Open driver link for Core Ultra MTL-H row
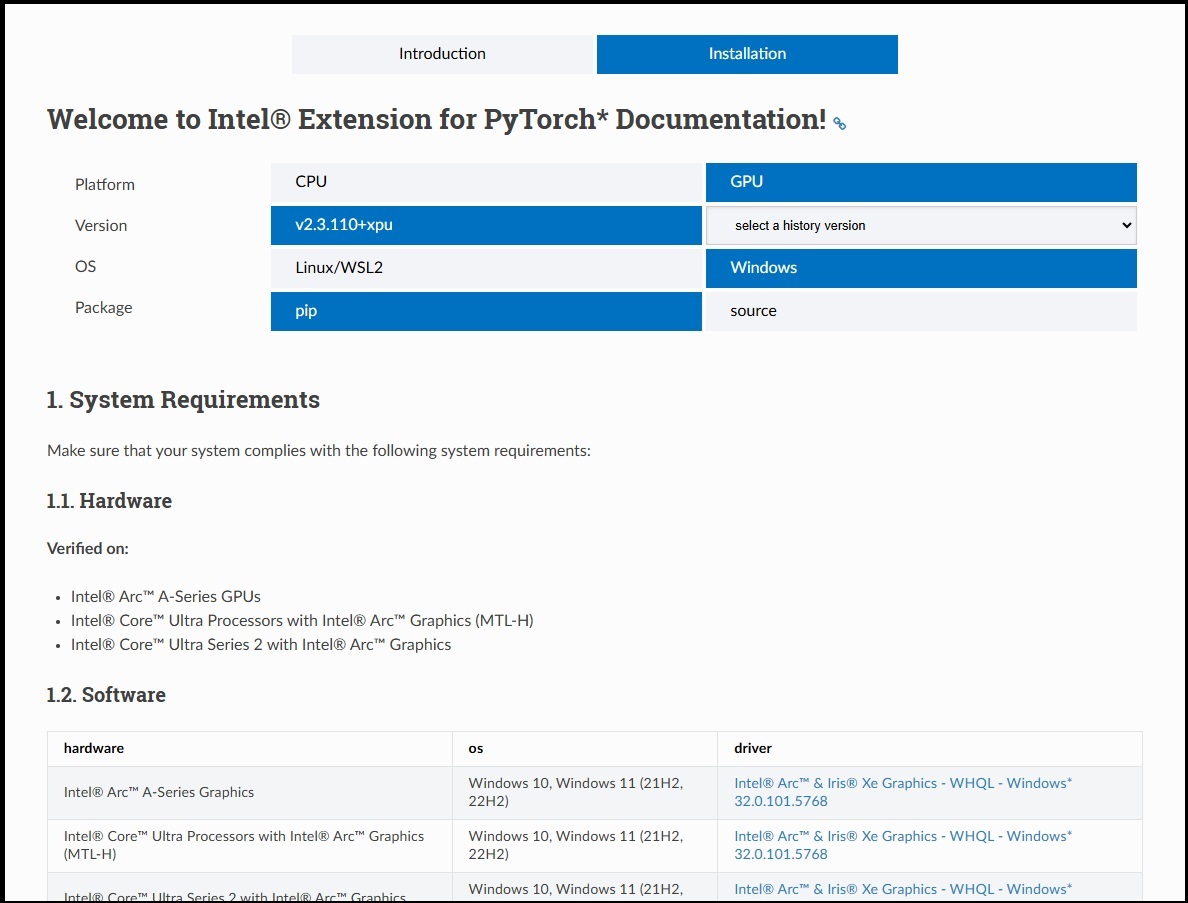The height and width of the screenshot is (903, 1188). (x=901, y=845)
